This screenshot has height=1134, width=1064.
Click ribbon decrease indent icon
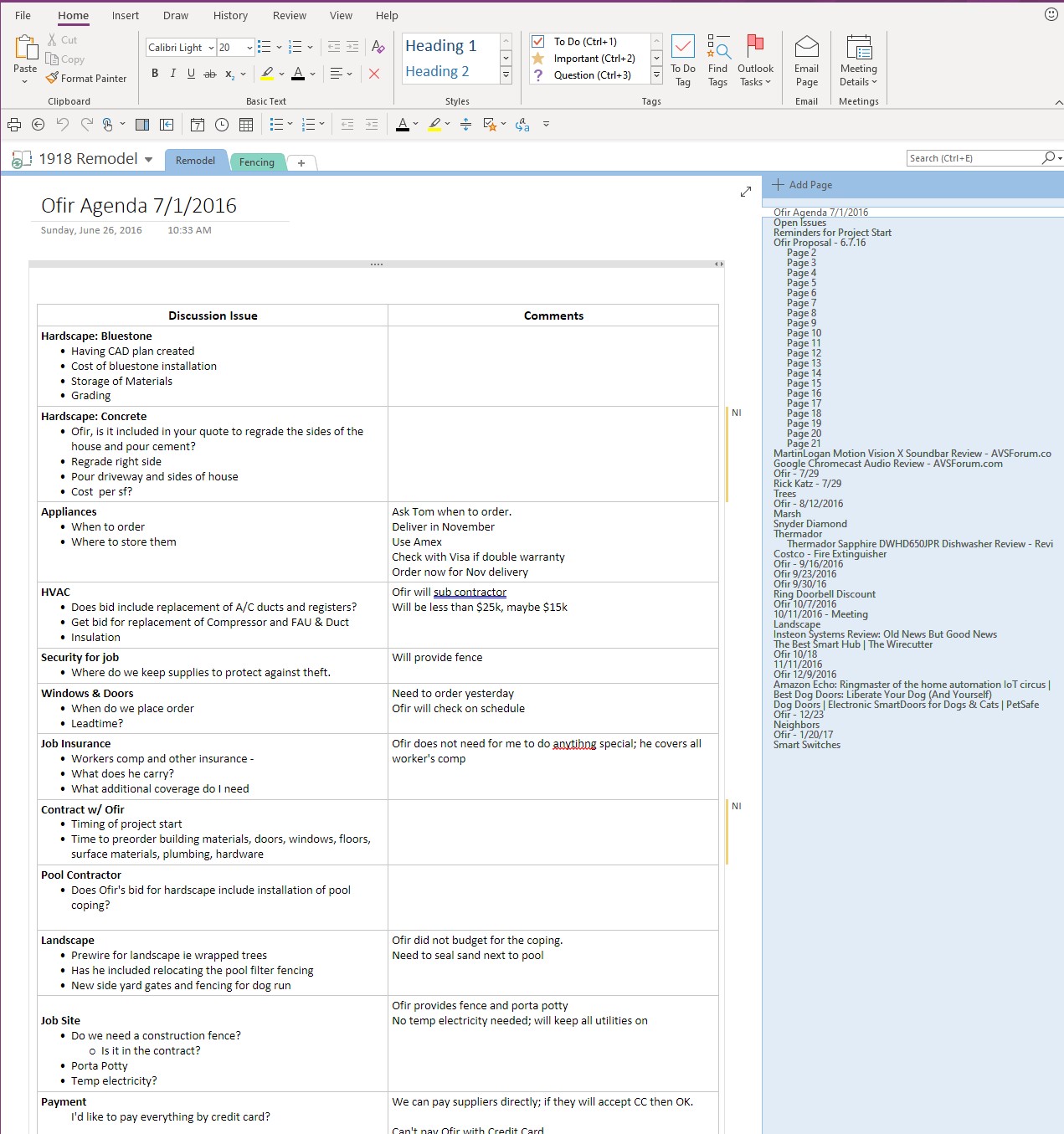(x=334, y=47)
